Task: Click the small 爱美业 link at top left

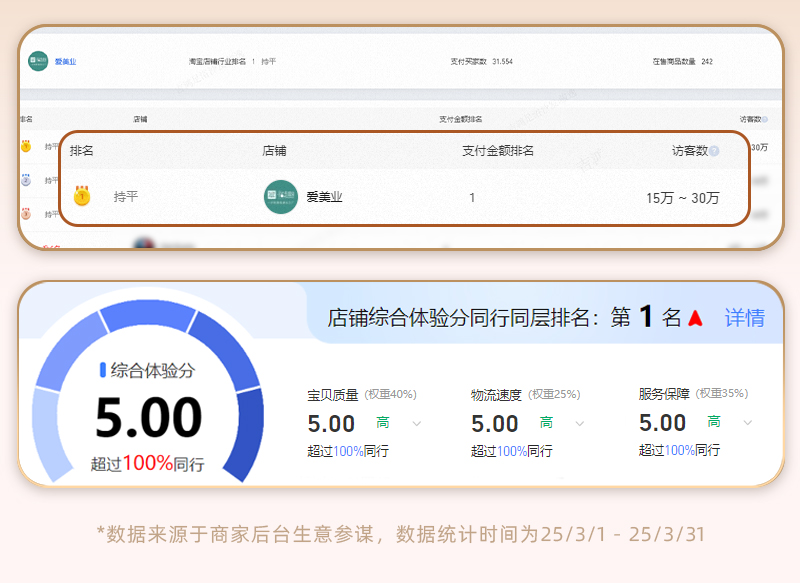Action: point(65,62)
